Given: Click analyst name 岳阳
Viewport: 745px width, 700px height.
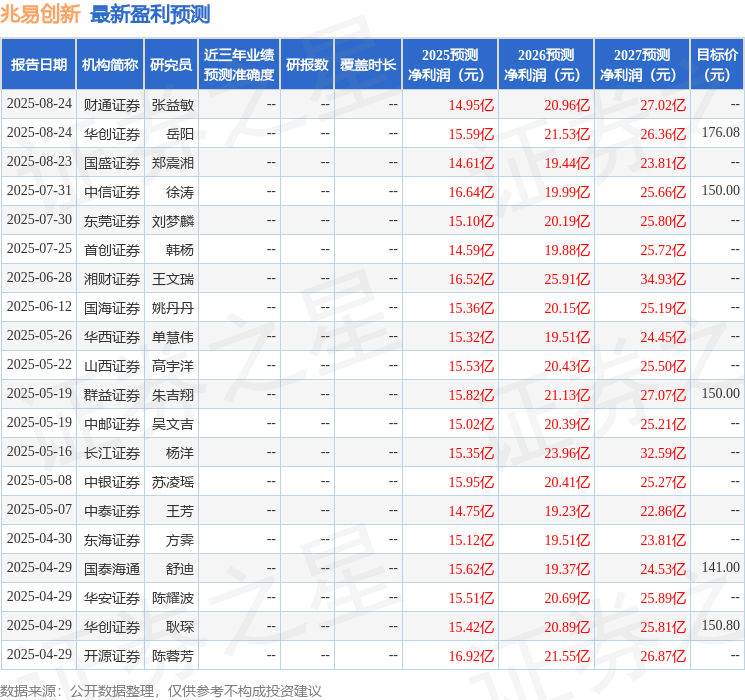Looking at the screenshot, I should click(x=180, y=134).
